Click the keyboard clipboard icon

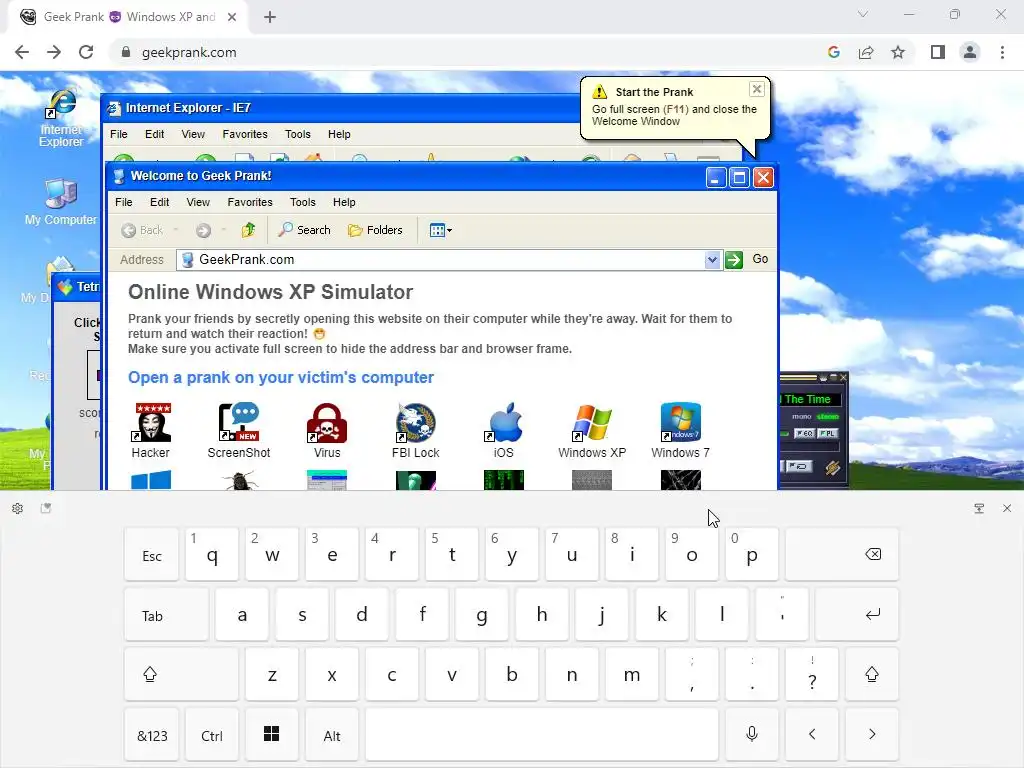46,508
